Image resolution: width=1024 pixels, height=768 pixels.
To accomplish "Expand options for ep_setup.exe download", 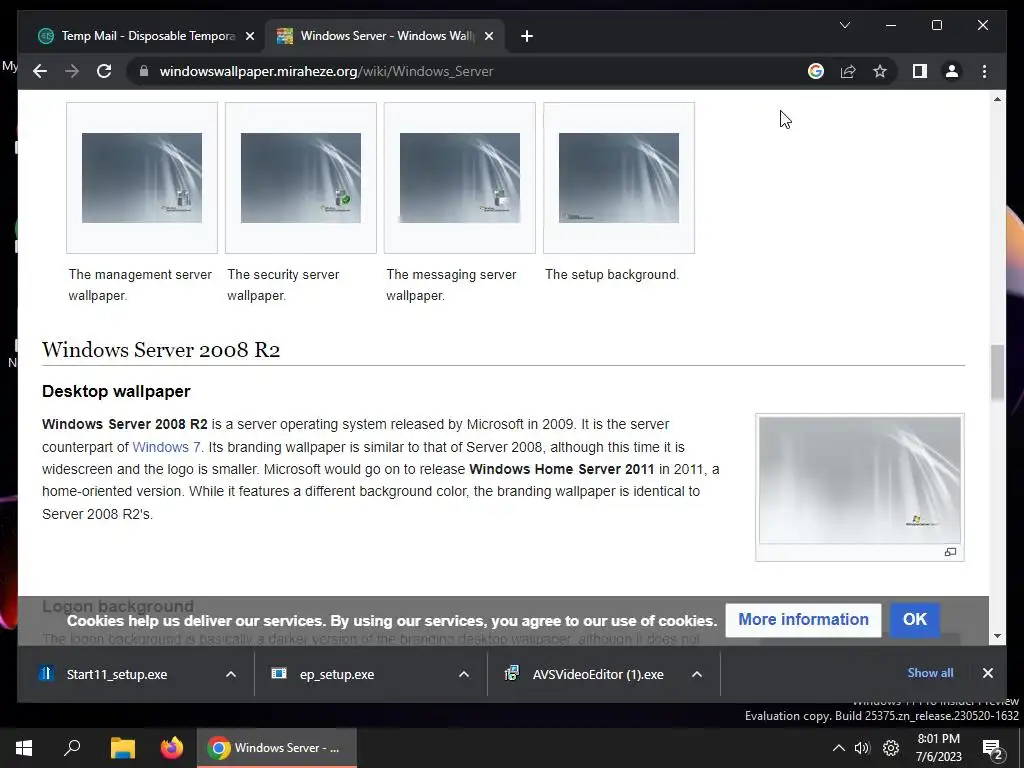I will pos(464,674).
